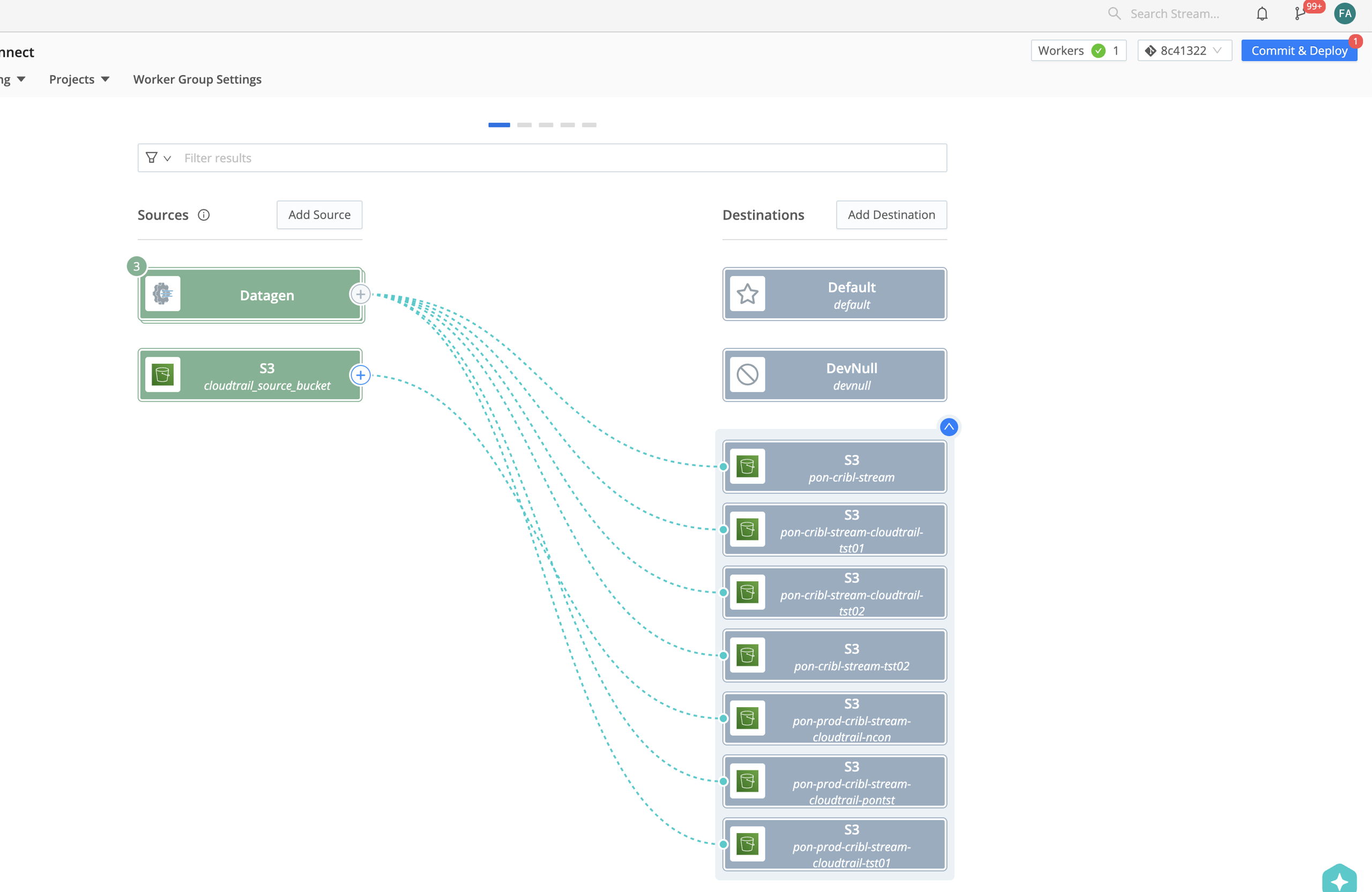Screen dimensions: 1372x892
Task: Collapse the S3 destinations group
Action: tap(949, 427)
